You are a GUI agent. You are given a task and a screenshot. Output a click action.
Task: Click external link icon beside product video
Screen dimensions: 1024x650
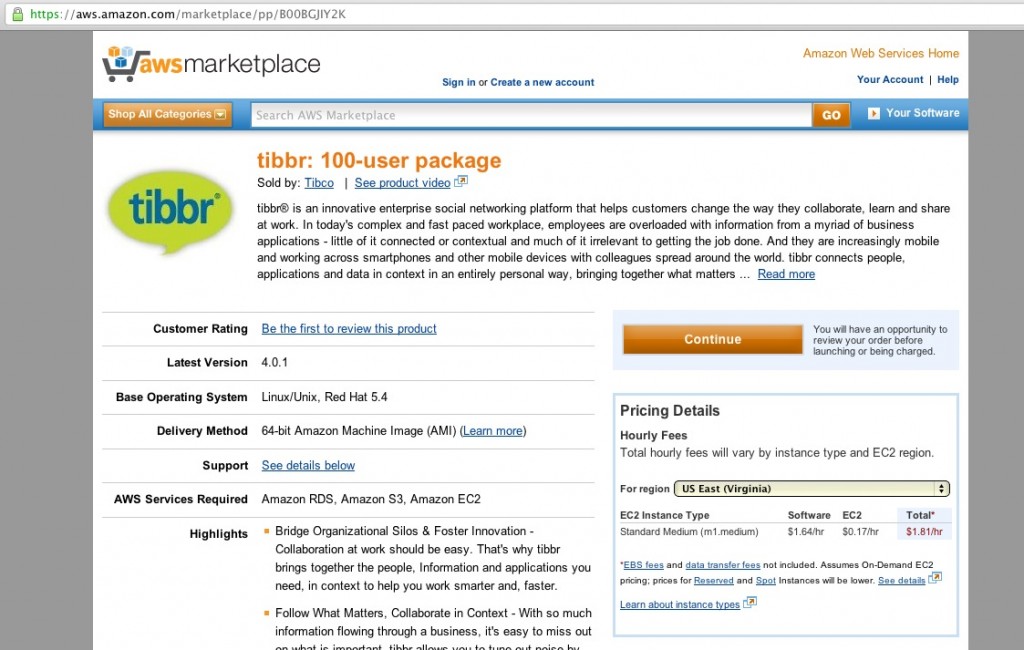461,182
